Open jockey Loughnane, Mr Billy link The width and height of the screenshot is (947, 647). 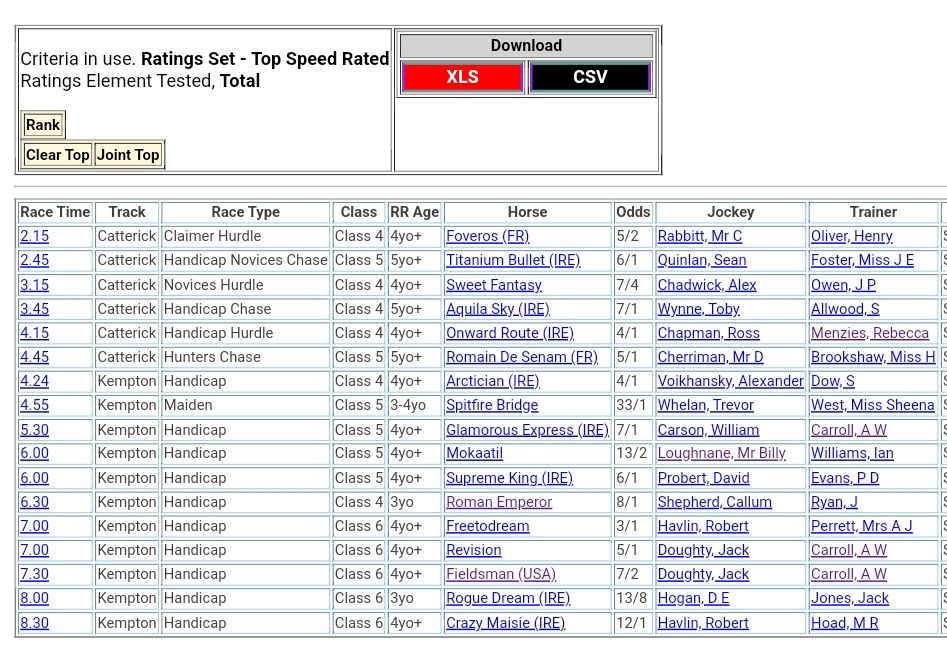coord(721,453)
